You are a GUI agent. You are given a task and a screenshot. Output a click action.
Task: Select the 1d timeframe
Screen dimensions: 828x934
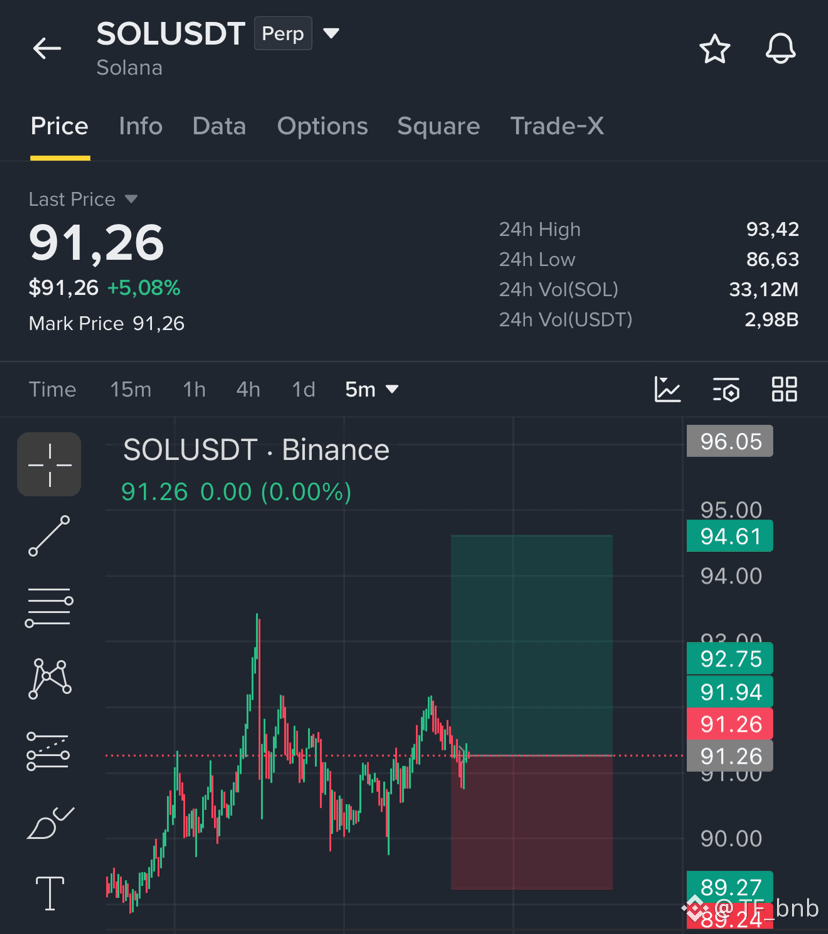coord(303,390)
